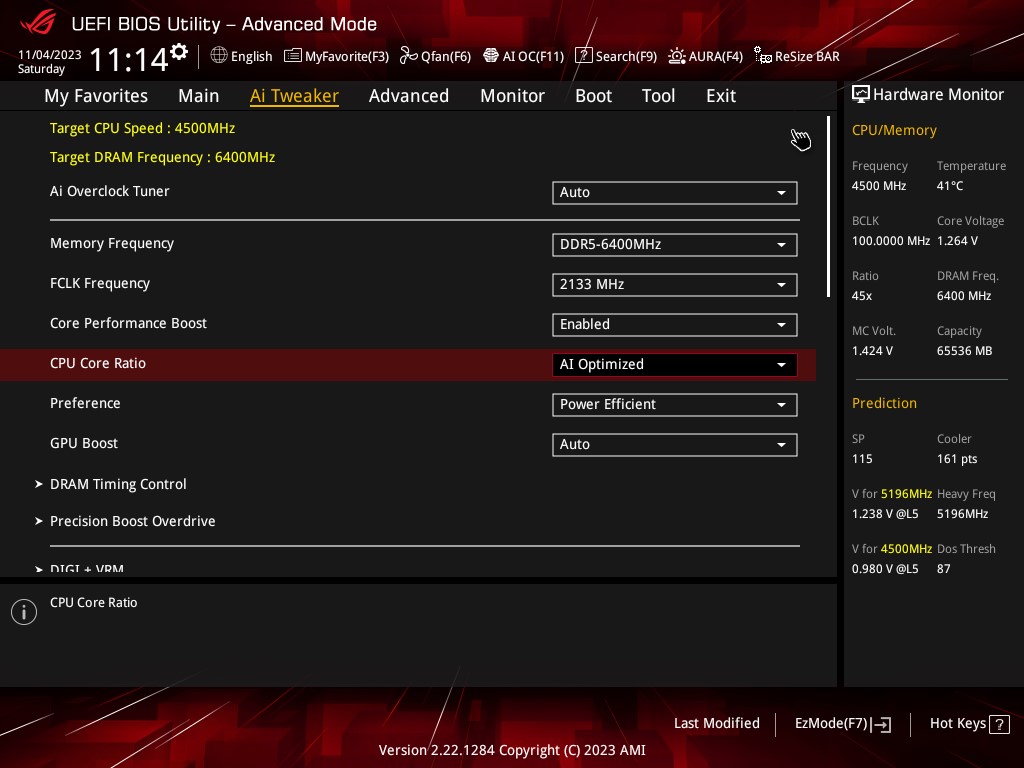Click the 41°C temperature value

click(950, 185)
